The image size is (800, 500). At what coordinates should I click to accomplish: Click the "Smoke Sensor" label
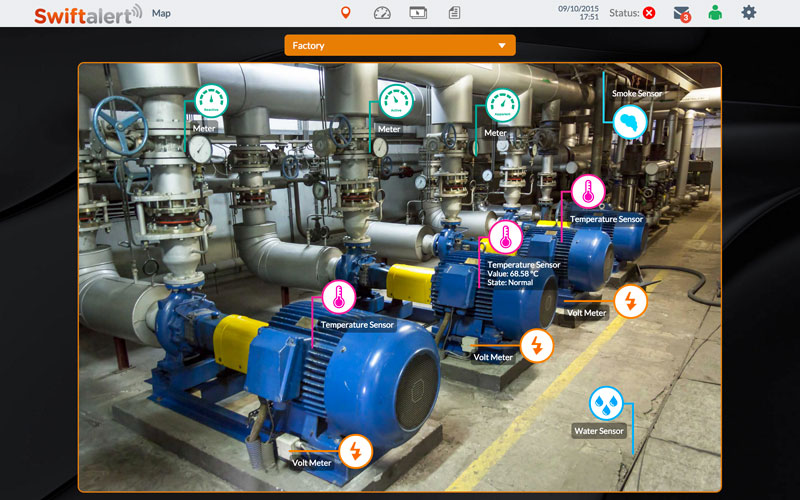pyautogui.click(x=637, y=93)
